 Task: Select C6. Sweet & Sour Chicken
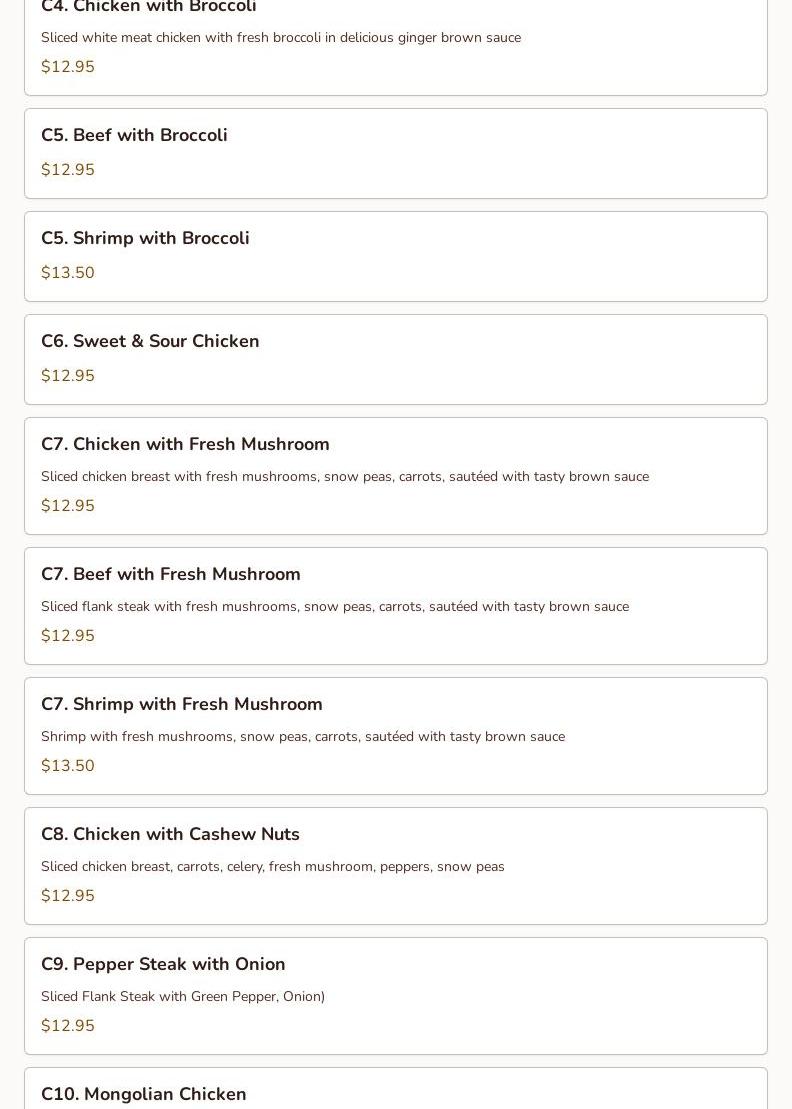pyautogui.click(x=396, y=359)
